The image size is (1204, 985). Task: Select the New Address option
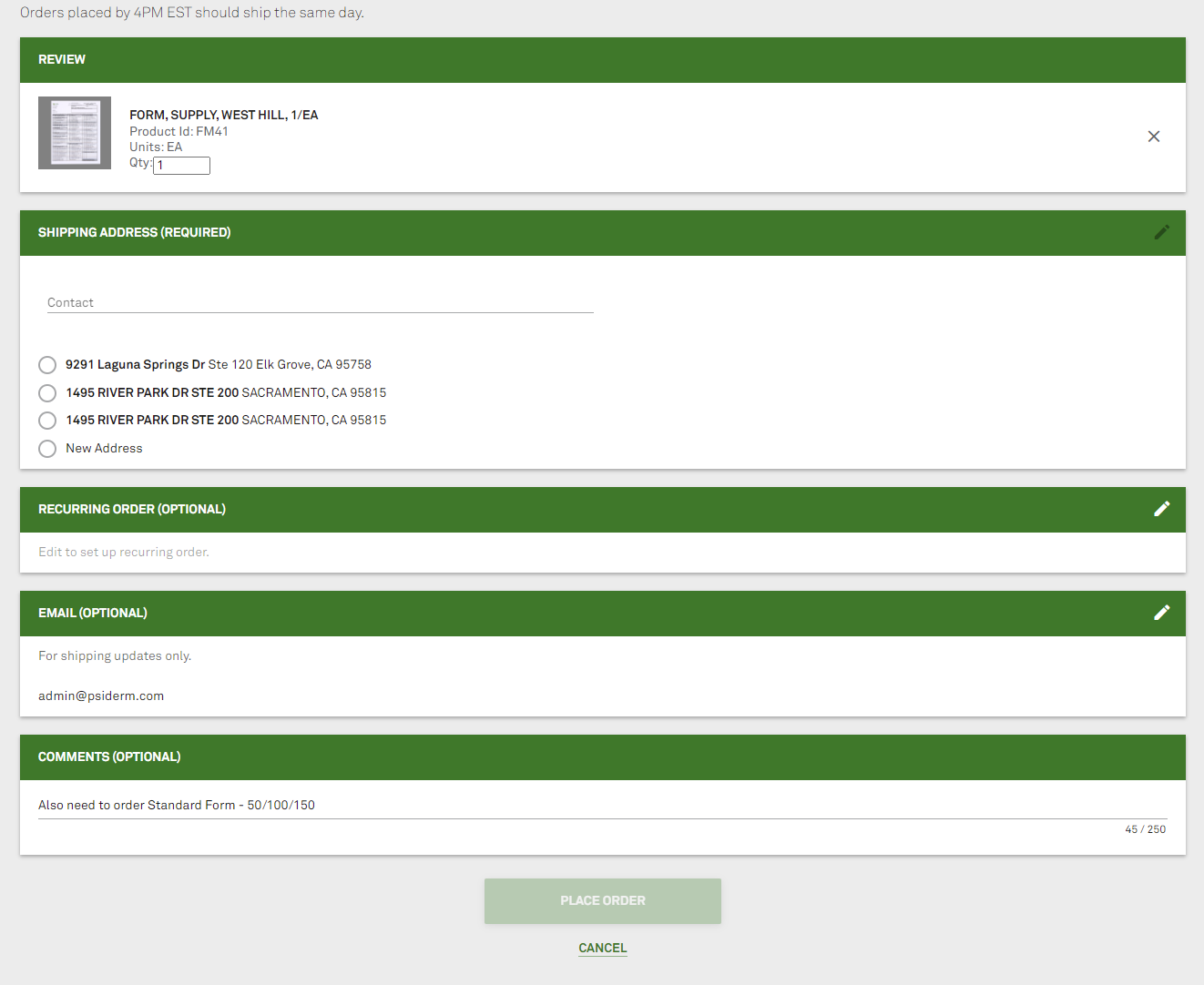(46, 448)
